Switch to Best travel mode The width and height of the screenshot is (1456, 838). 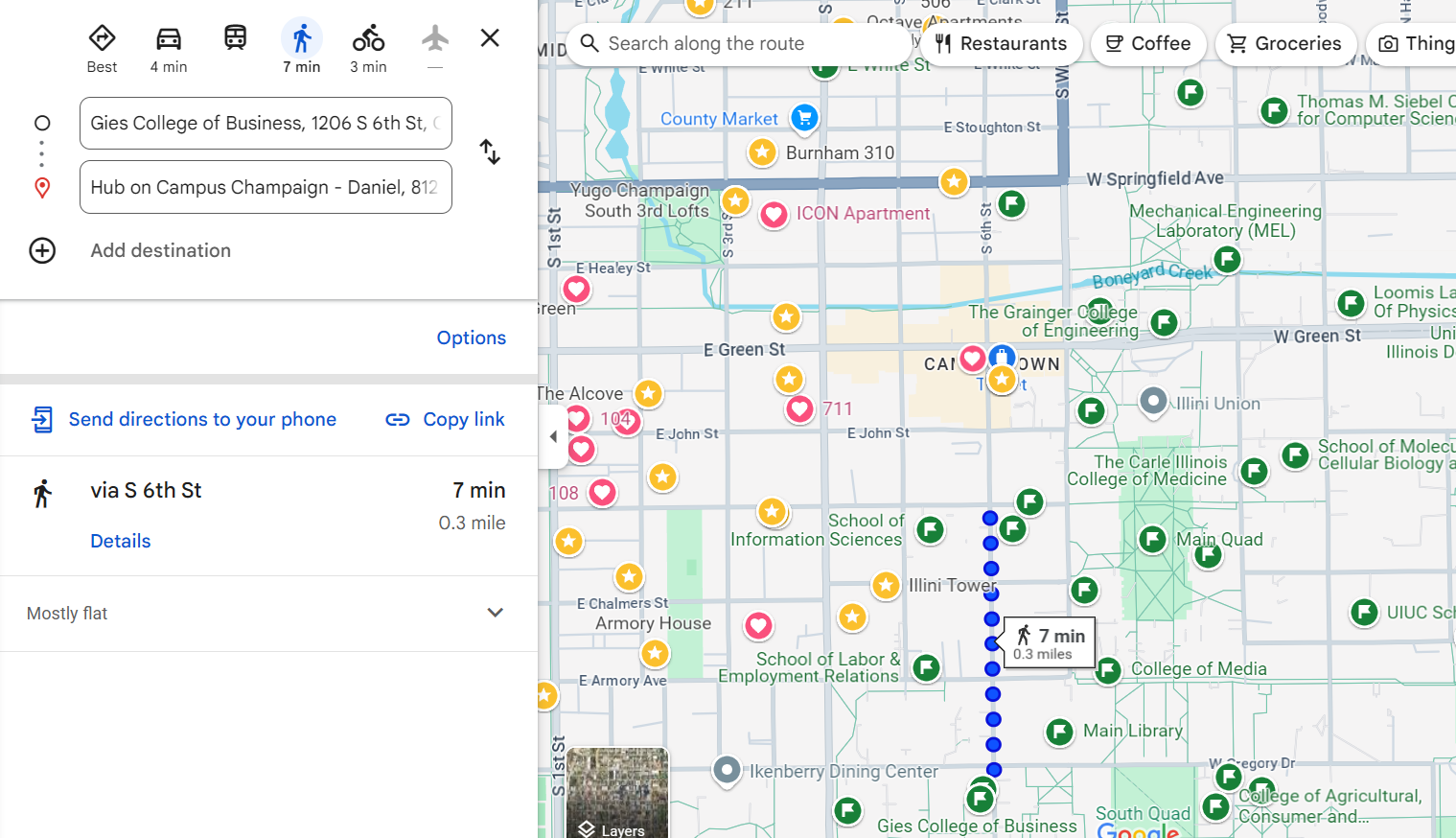(102, 48)
